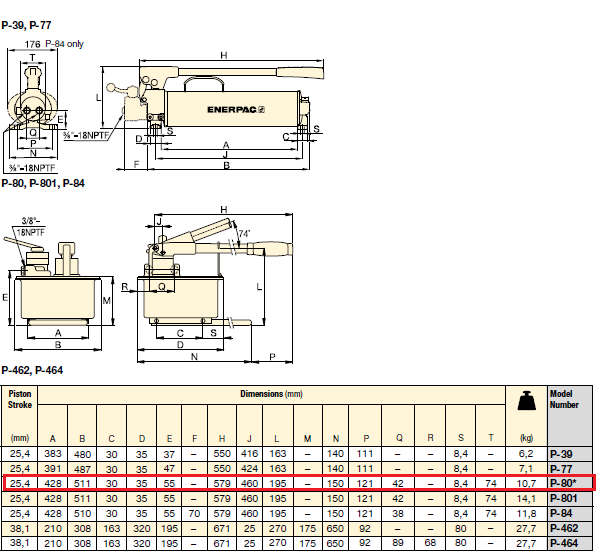
Task: Click the weight value "11,8"
Action: point(526,514)
